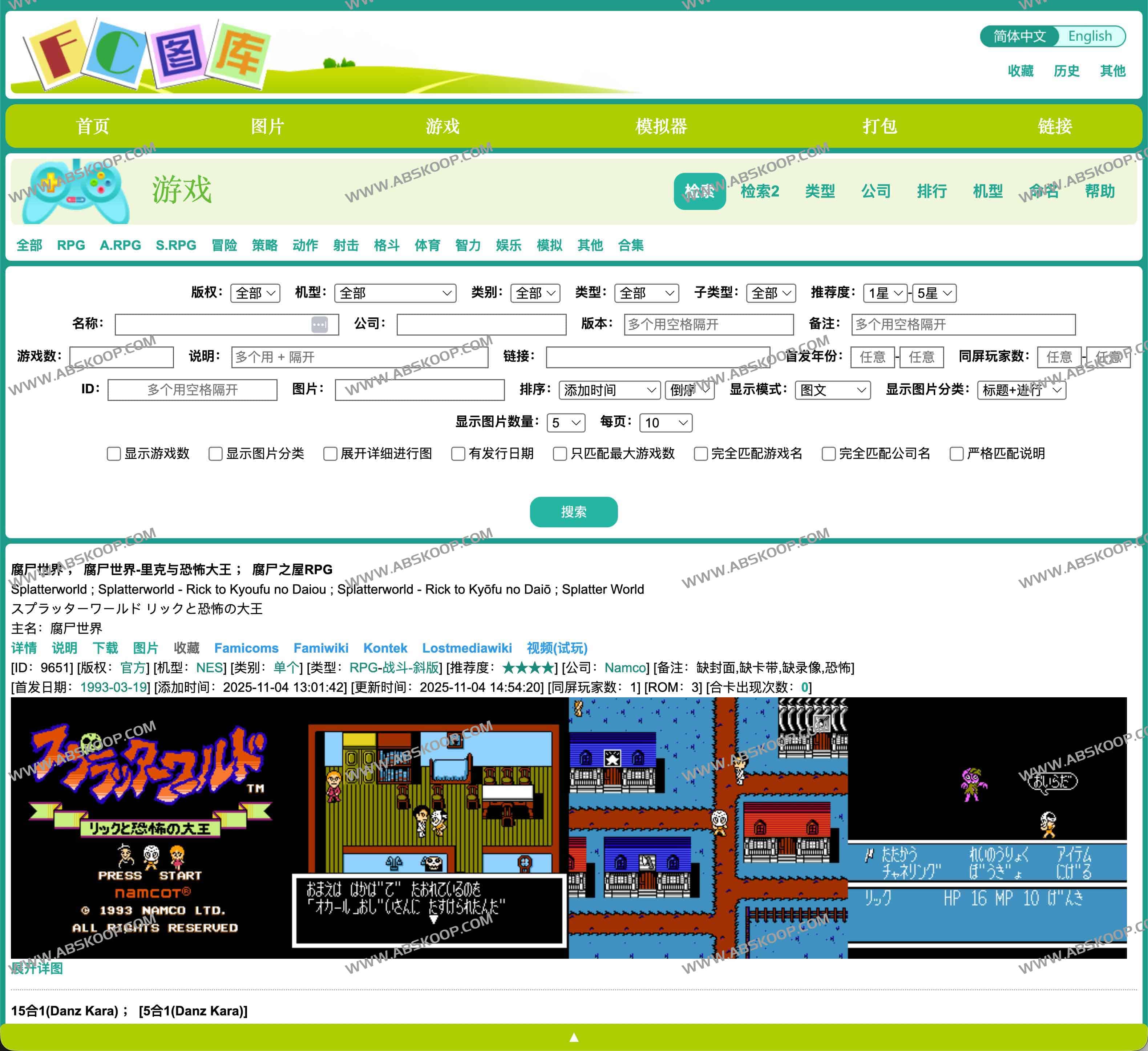Enable the 显示游戏数 checkbox
This screenshot has height=1051, width=1148.
pos(114,454)
